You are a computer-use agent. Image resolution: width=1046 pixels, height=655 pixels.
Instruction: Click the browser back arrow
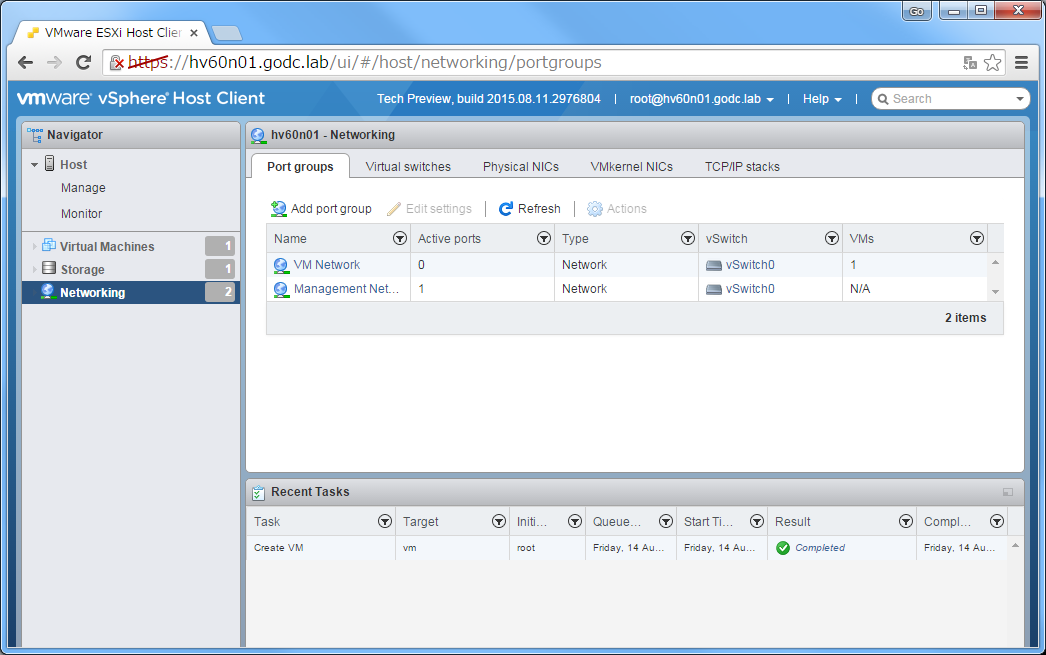[25, 63]
